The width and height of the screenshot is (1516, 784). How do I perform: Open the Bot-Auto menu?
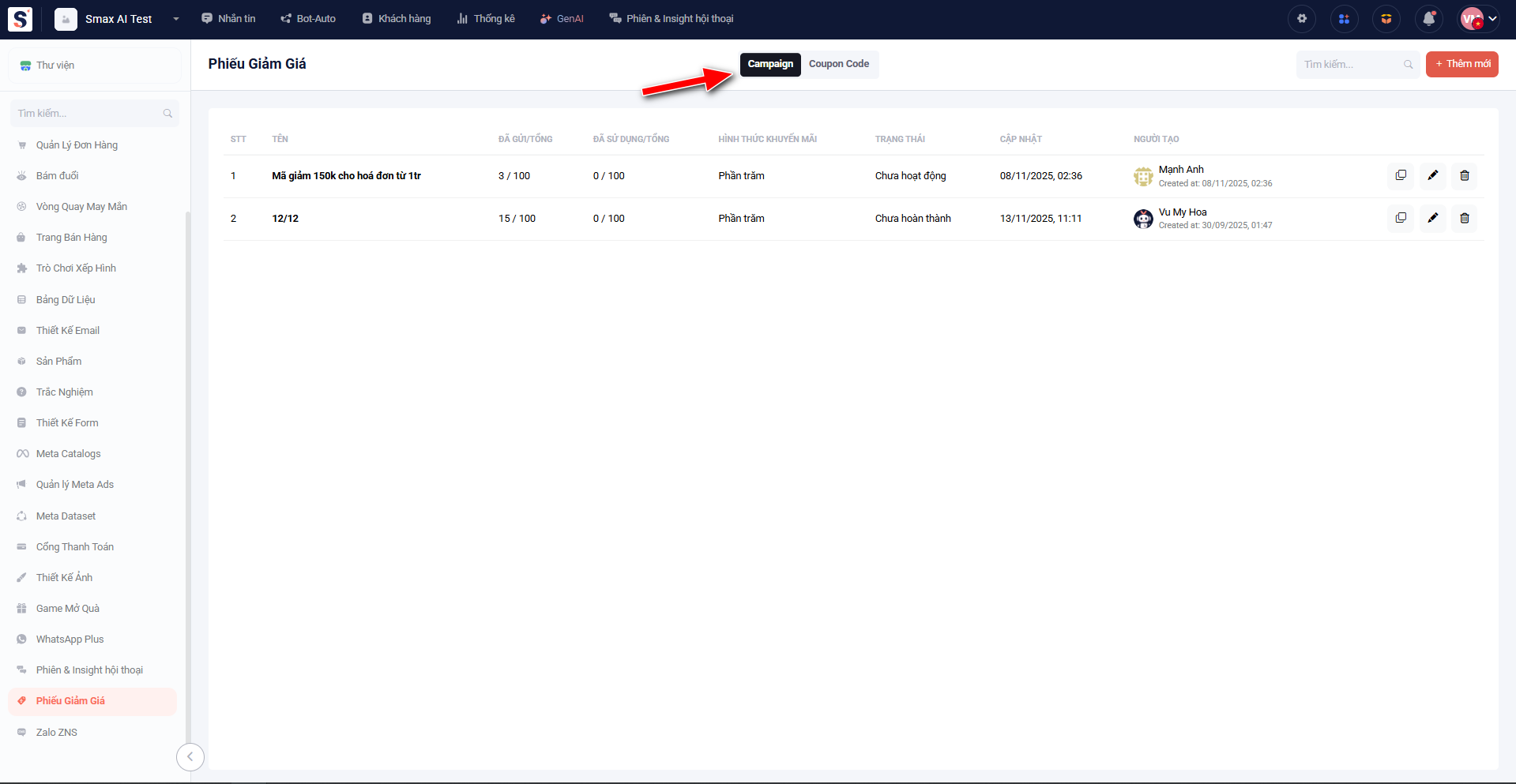(x=308, y=19)
